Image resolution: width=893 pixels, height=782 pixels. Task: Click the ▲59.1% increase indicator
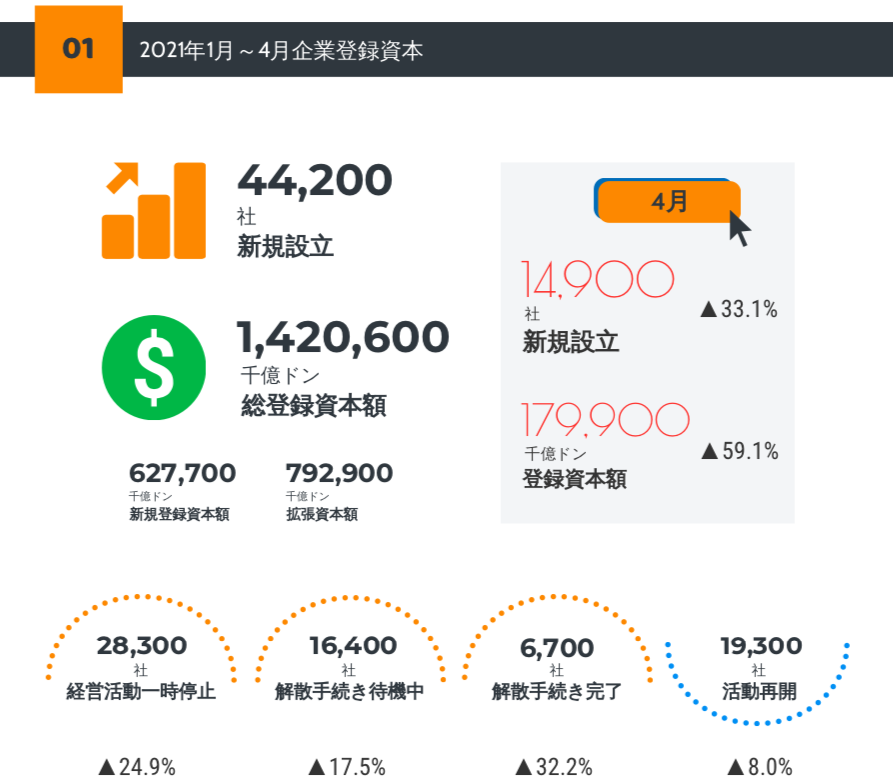[x=739, y=452]
